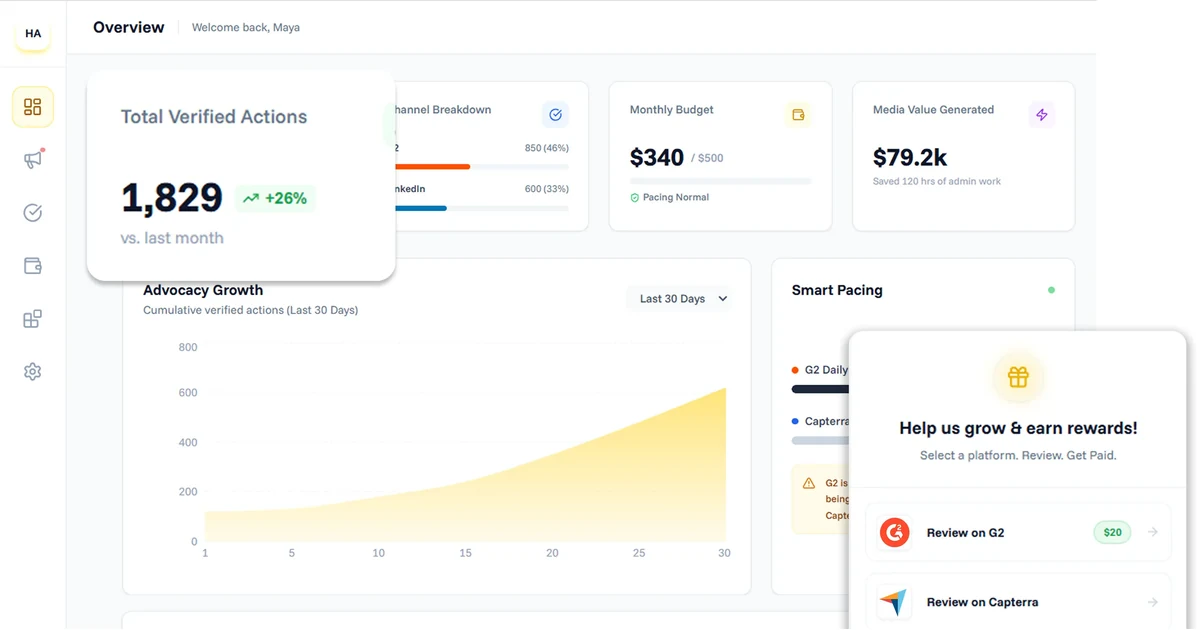
Task: Click the Monthly Budget wallet icon
Action: click(798, 115)
